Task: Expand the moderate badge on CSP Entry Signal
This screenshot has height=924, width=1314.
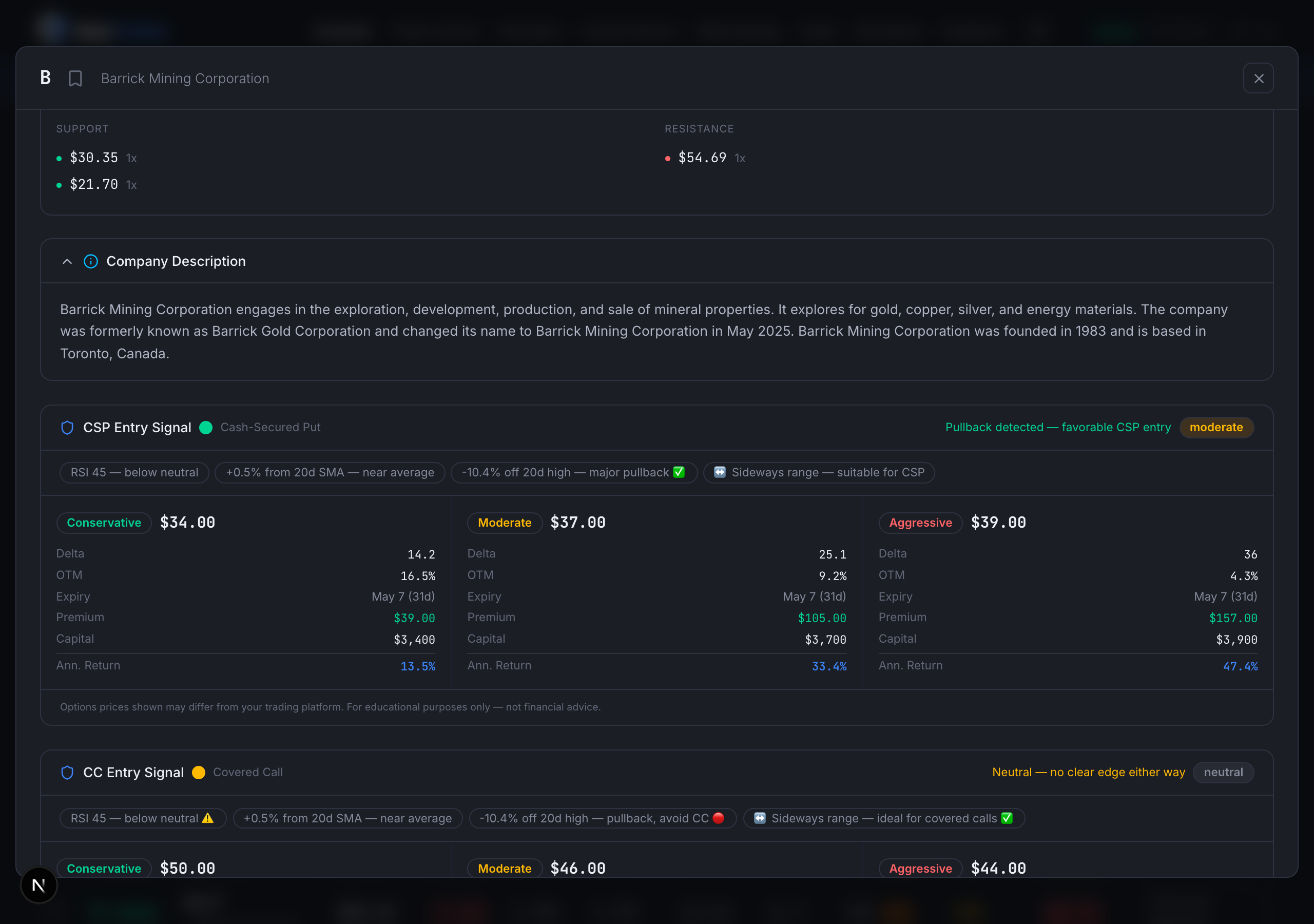Action: (x=1216, y=427)
